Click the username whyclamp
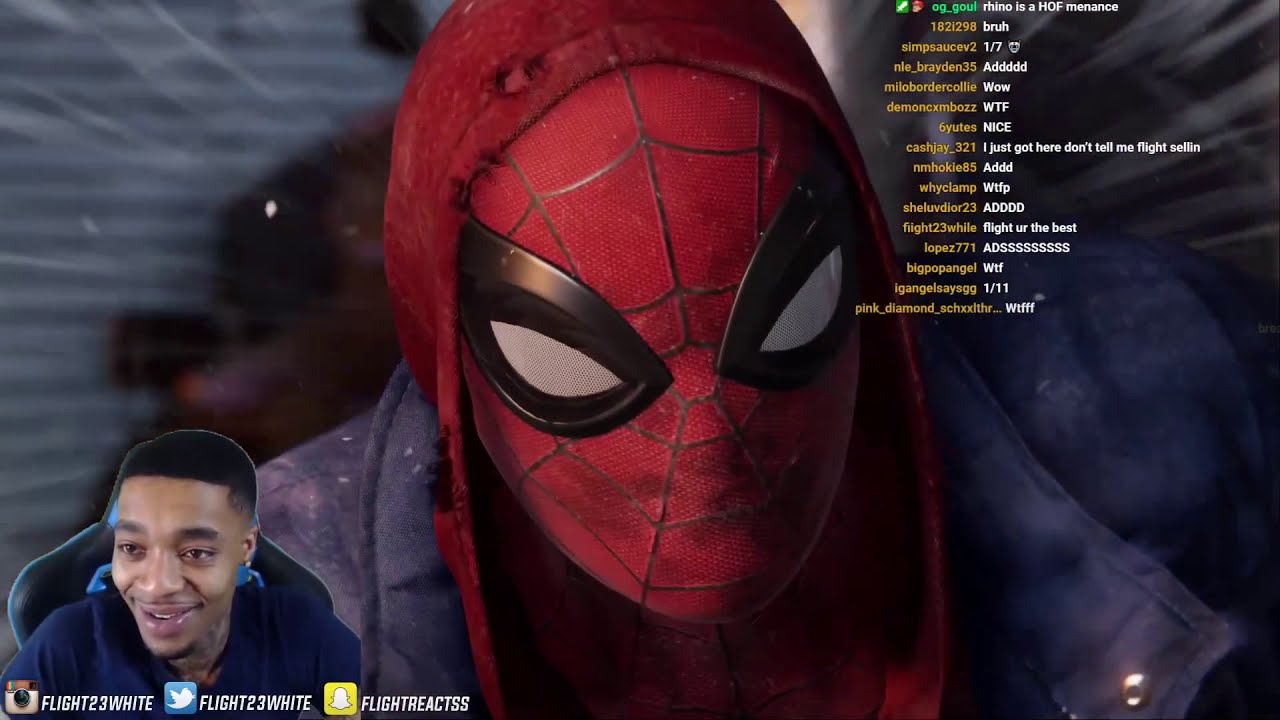1280x720 pixels. click(x=948, y=187)
